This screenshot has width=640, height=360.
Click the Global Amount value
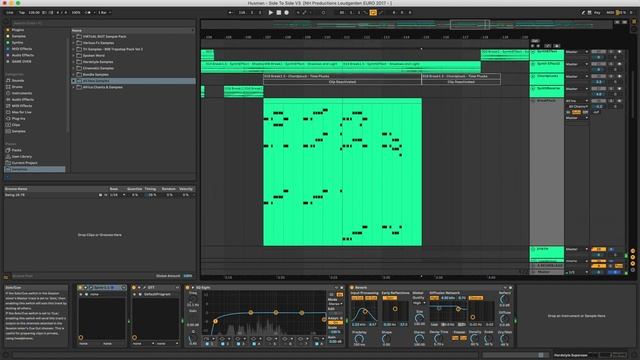click(187, 276)
